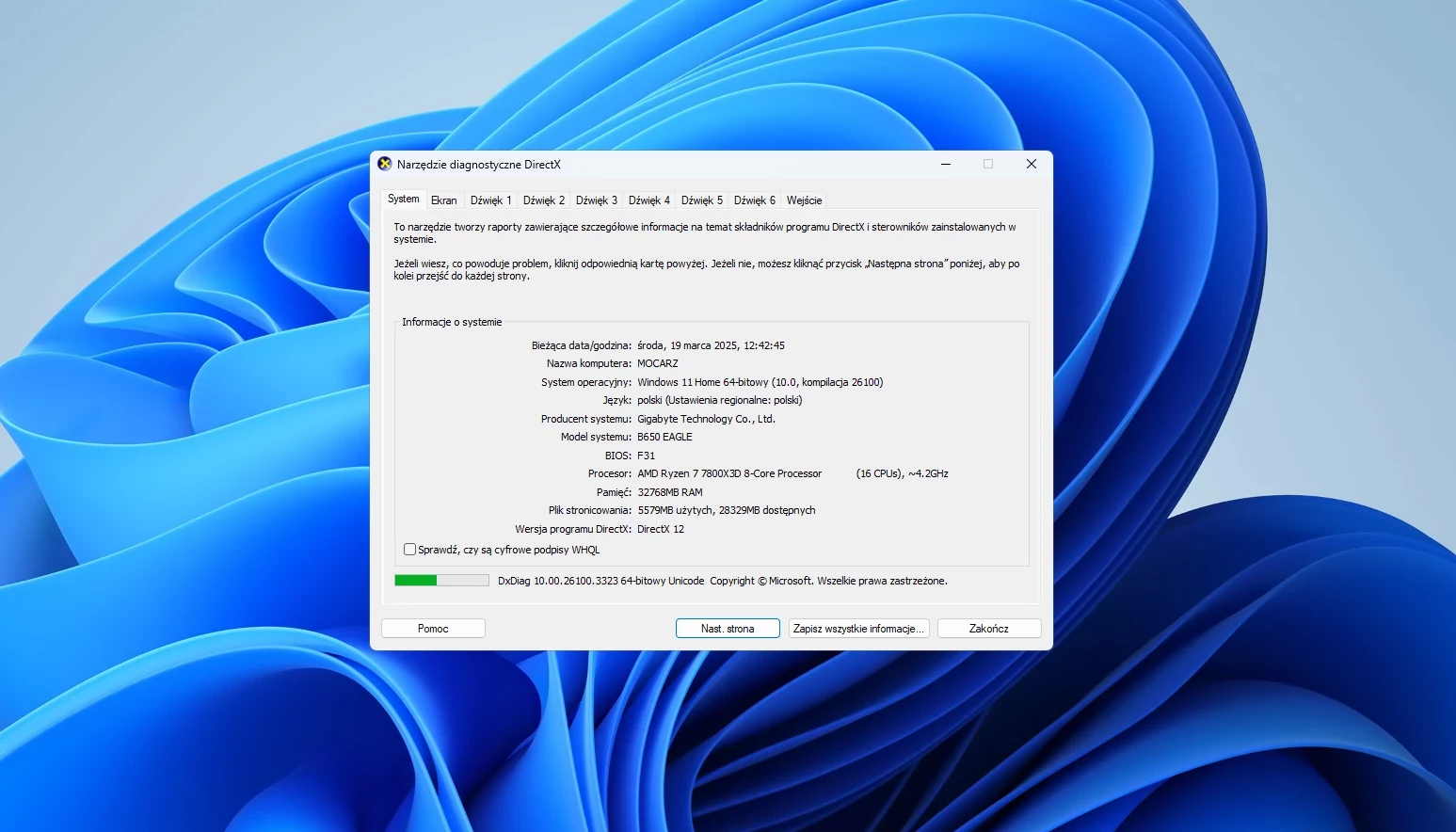
Task: Select the Dźwięk 3 tab
Action: (597, 200)
